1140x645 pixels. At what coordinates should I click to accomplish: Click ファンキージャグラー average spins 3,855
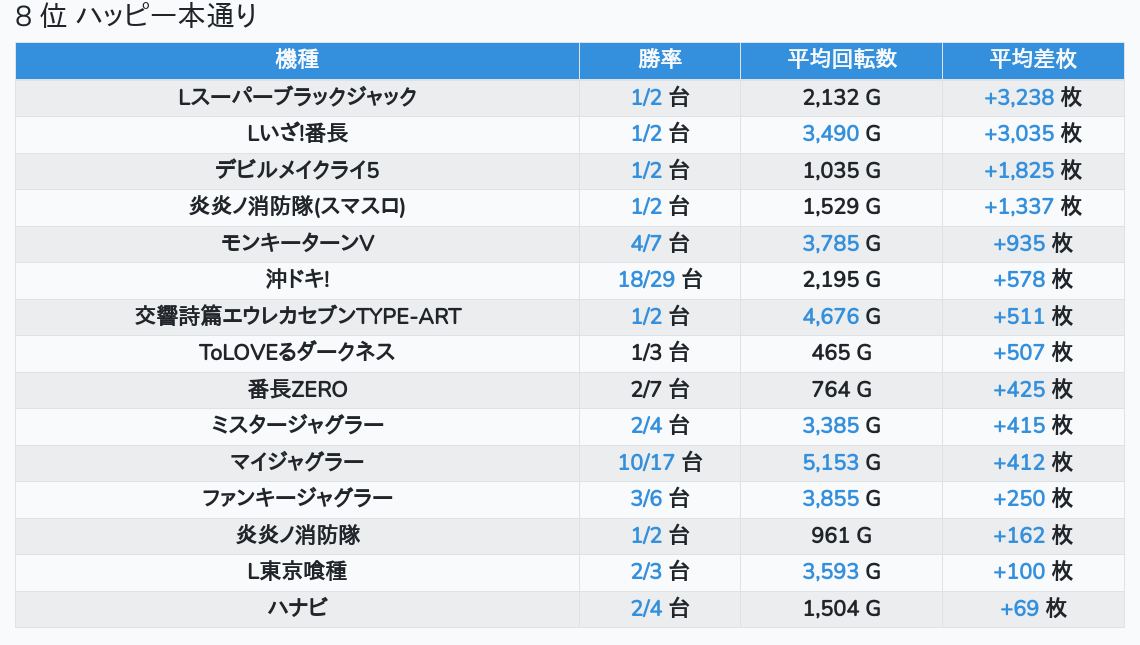point(830,498)
